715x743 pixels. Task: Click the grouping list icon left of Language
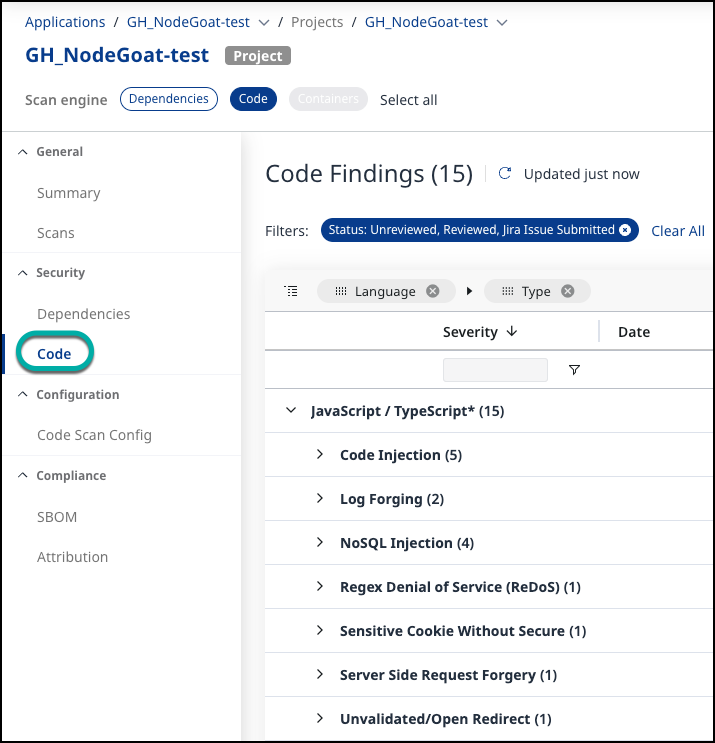click(x=291, y=291)
